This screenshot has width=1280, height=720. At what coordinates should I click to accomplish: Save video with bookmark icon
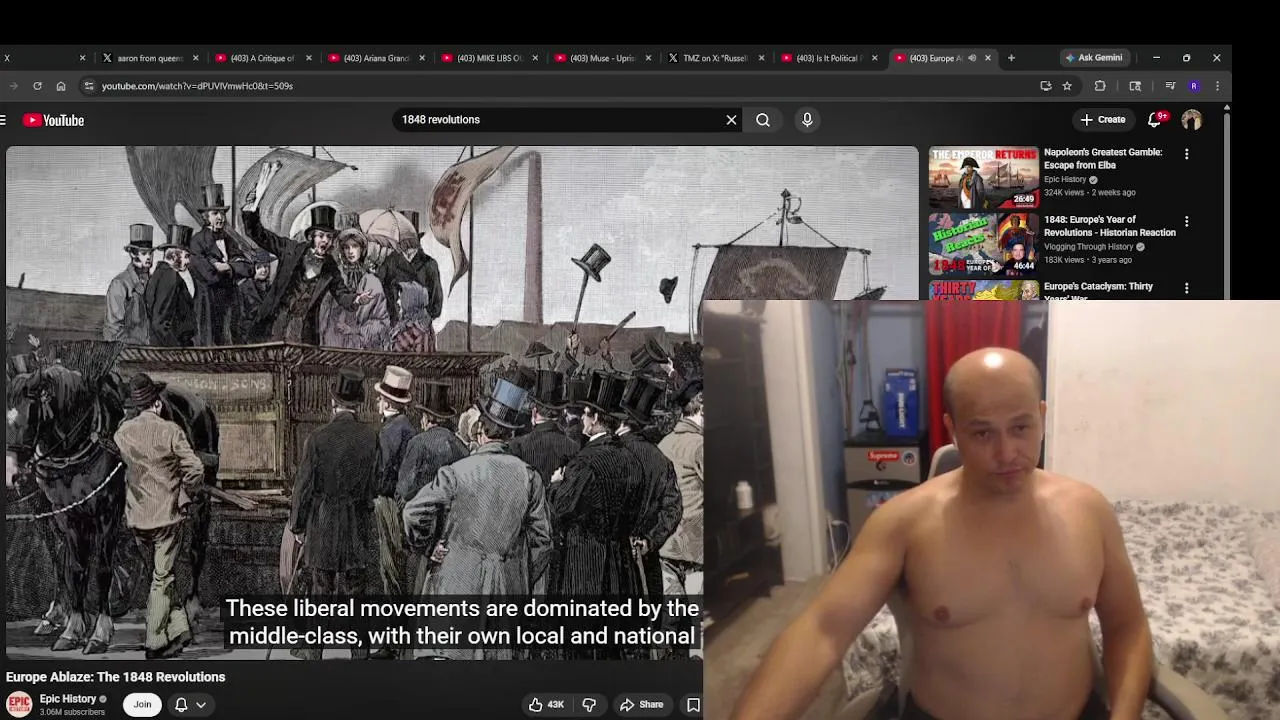tap(693, 704)
